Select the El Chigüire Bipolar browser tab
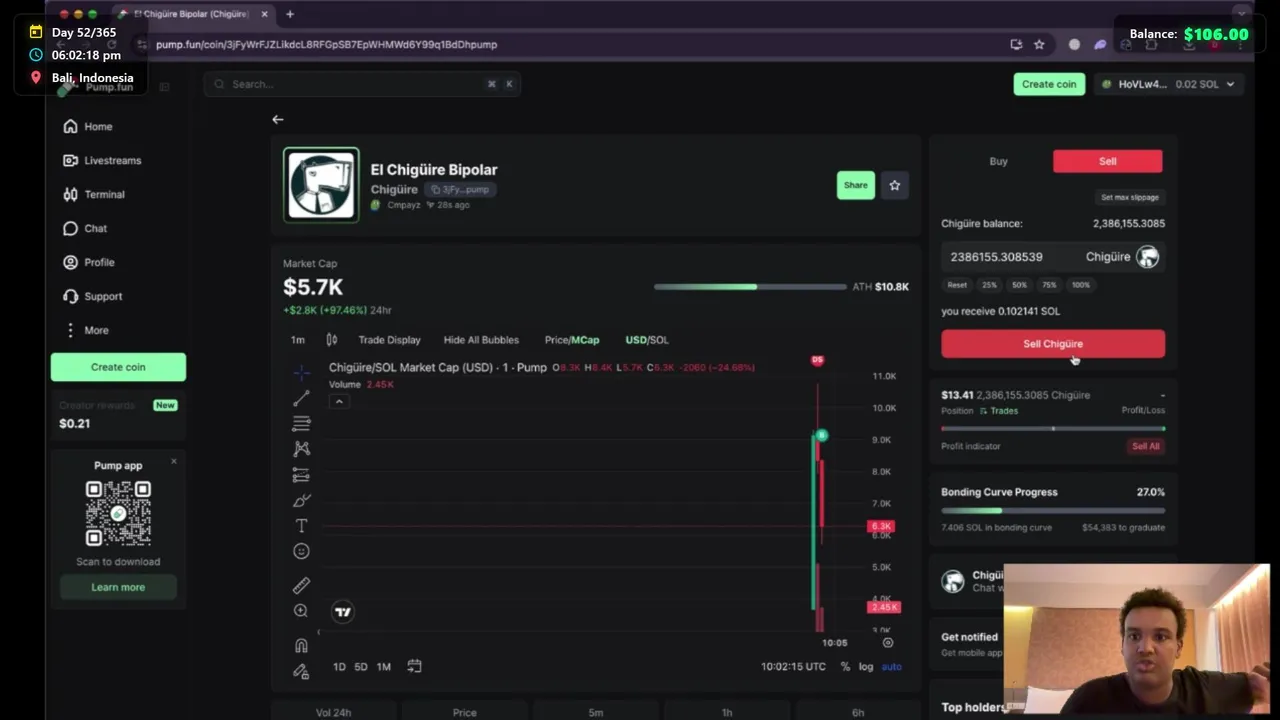The width and height of the screenshot is (1280, 720). tap(191, 14)
